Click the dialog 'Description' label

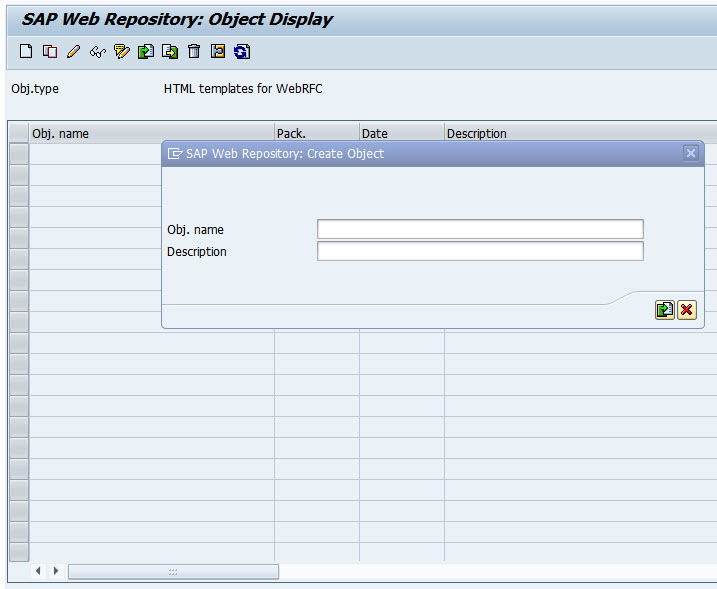(x=197, y=252)
